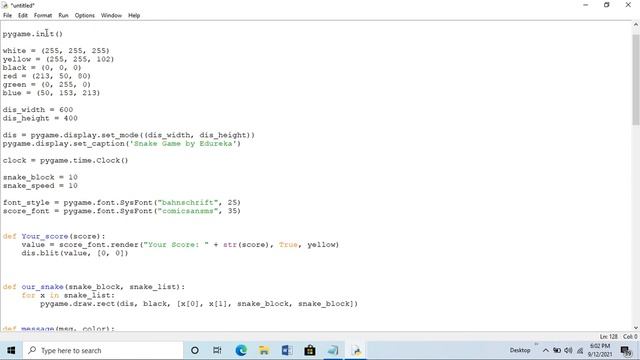Click the 'def our_snake' definition line
The image size is (640, 360).
[x=93, y=287]
